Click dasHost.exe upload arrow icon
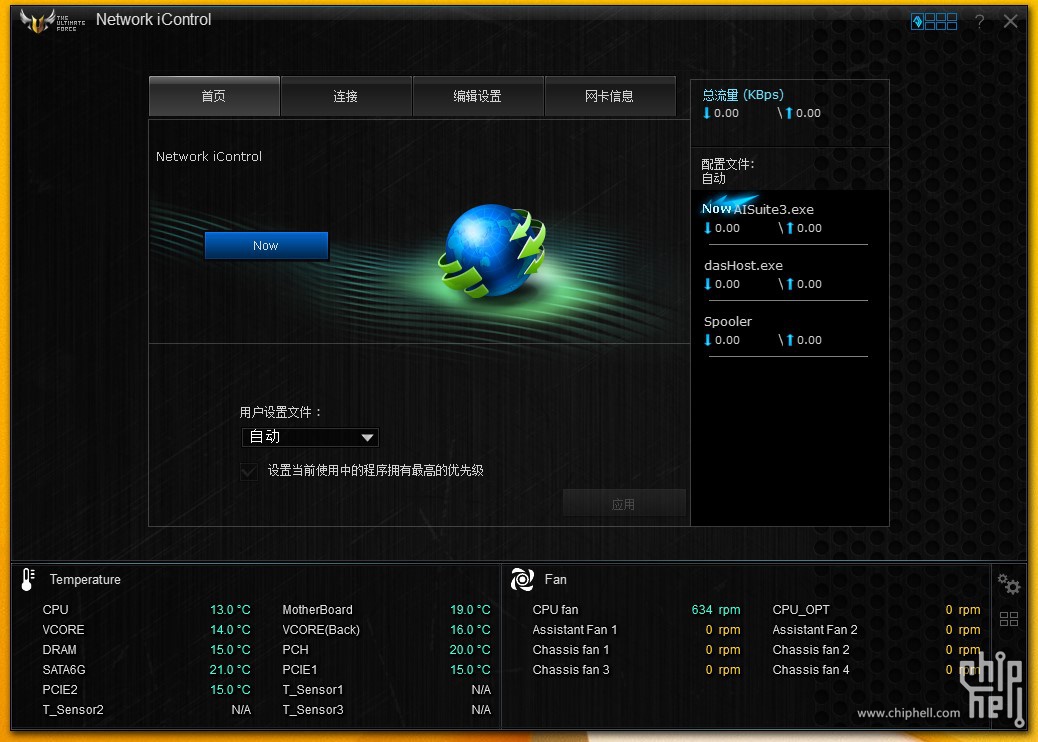The image size is (1038, 742). click(789, 284)
